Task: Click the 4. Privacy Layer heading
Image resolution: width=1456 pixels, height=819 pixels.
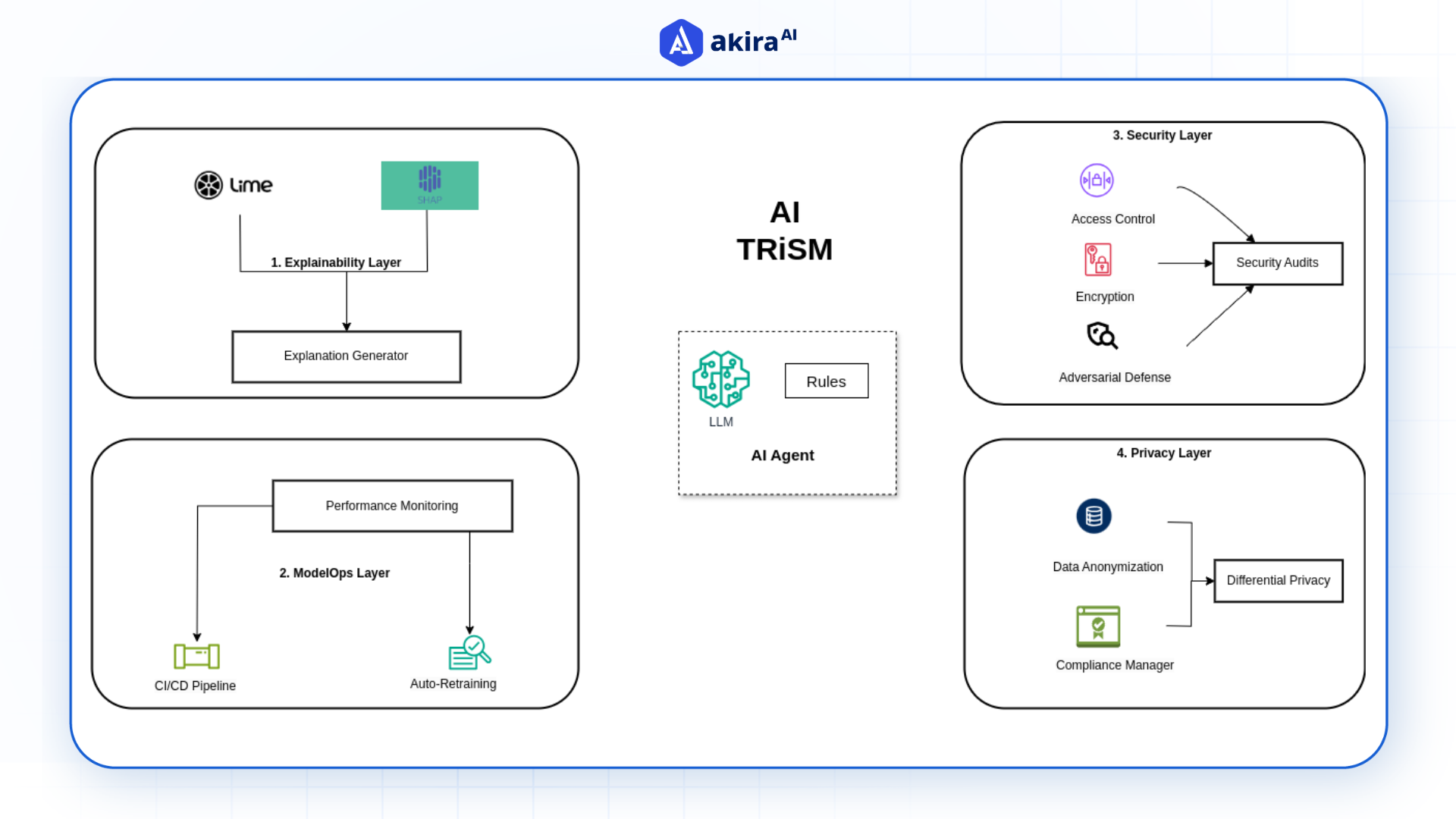Action: tap(1163, 453)
